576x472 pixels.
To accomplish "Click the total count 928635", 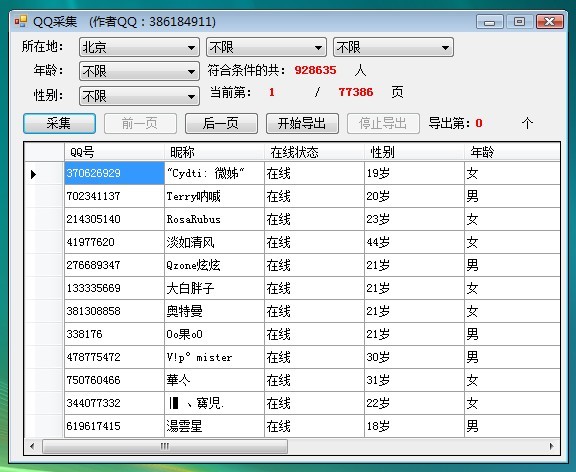I will [x=315, y=70].
